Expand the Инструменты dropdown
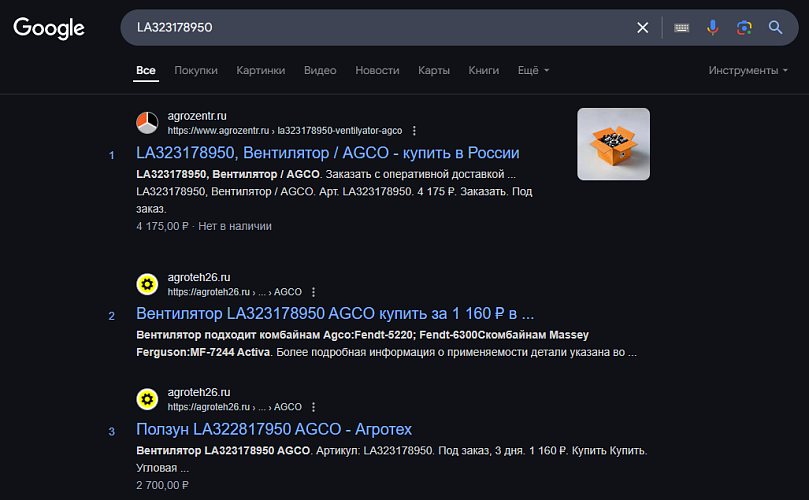The image size is (809, 500). coord(748,70)
